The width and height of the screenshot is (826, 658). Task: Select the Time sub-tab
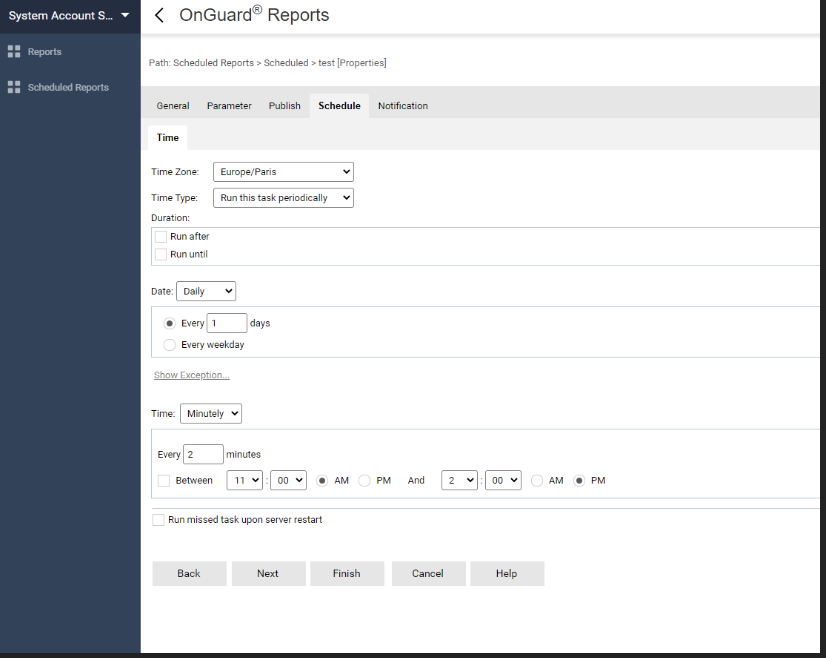click(168, 138)
